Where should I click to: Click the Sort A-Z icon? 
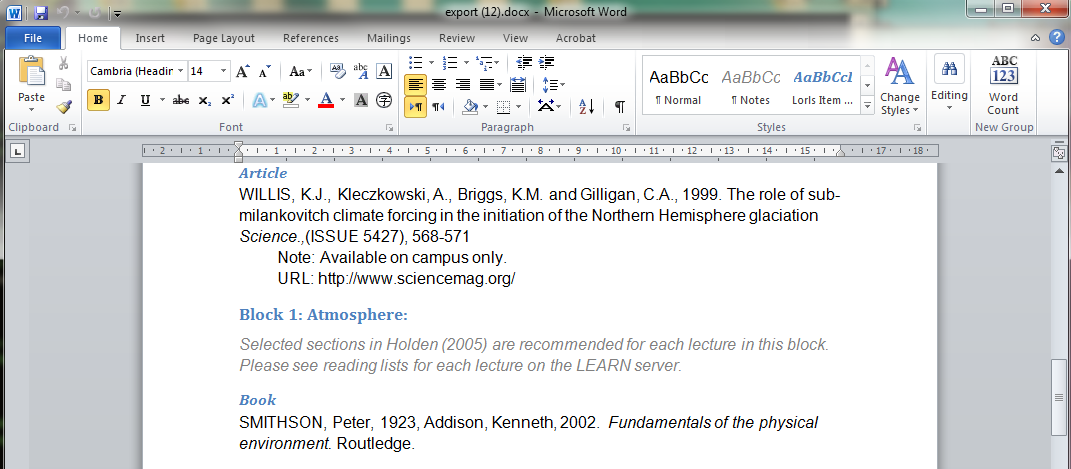[587, 106]
